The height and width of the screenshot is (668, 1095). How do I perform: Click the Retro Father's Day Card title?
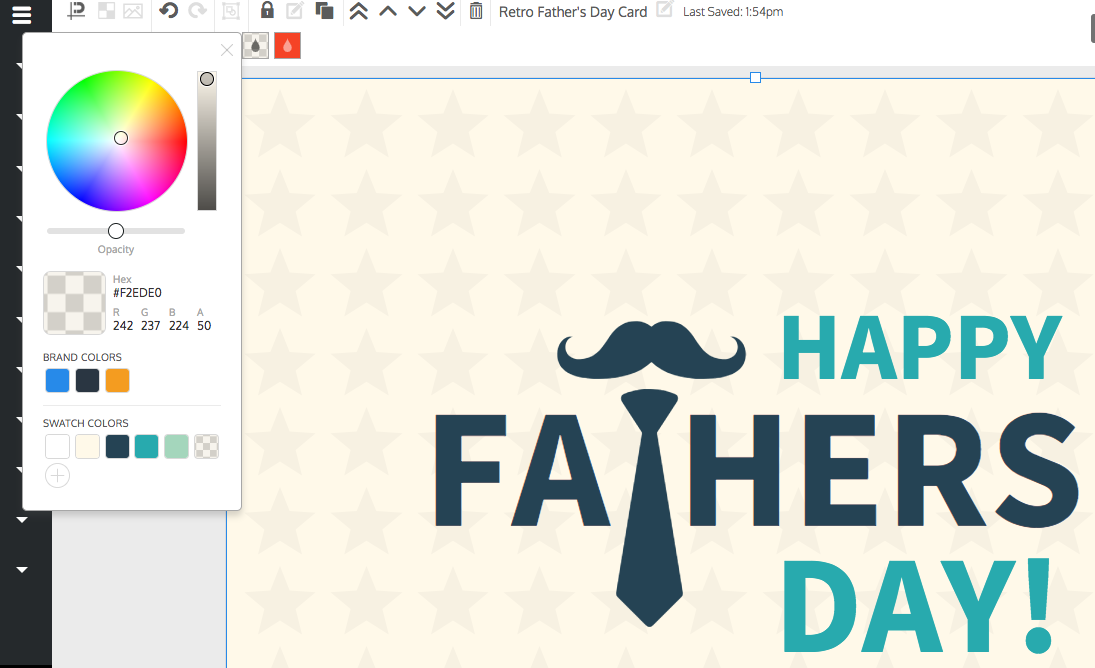click(x=573, y=12)
